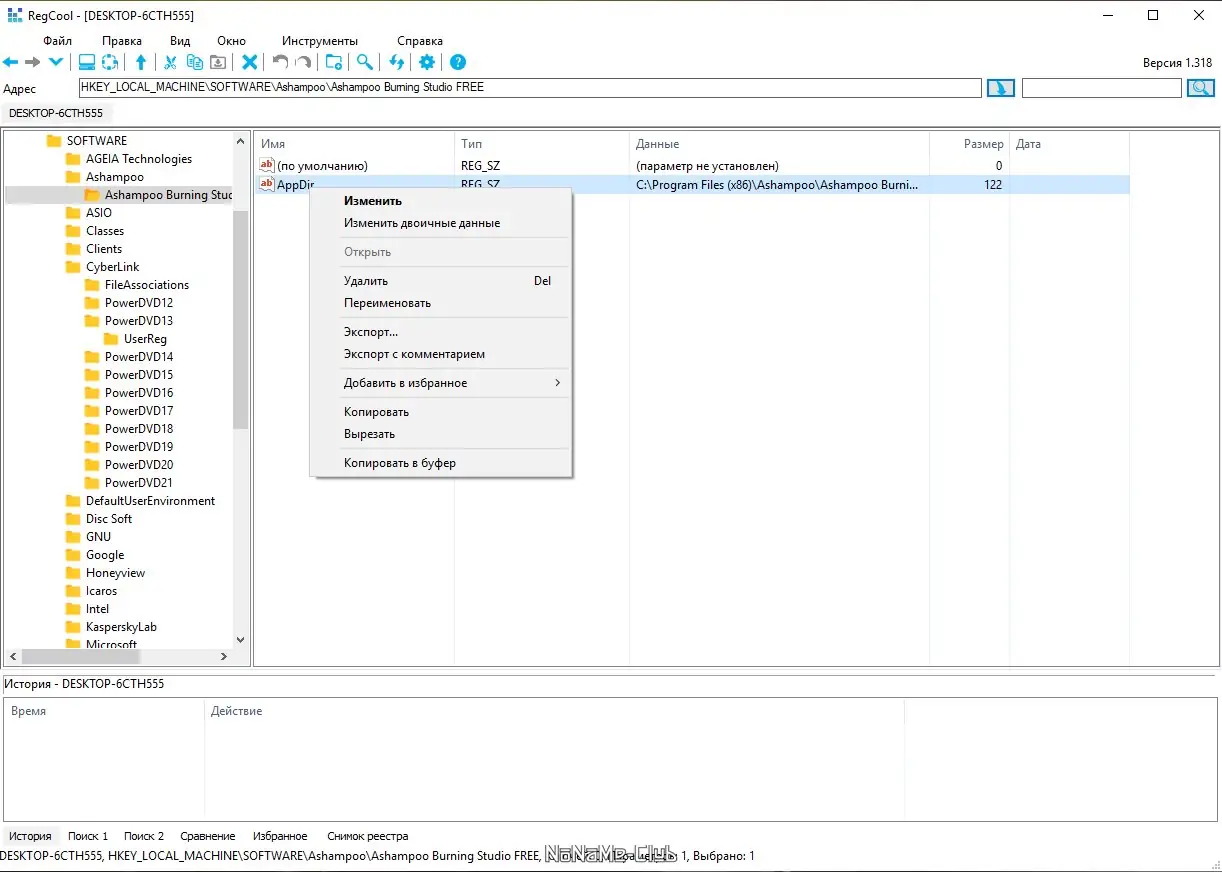Screen dimensions: 1222x872
Task: Select the Ashampoo Burning Studio tree key
Action: [168, 195]
